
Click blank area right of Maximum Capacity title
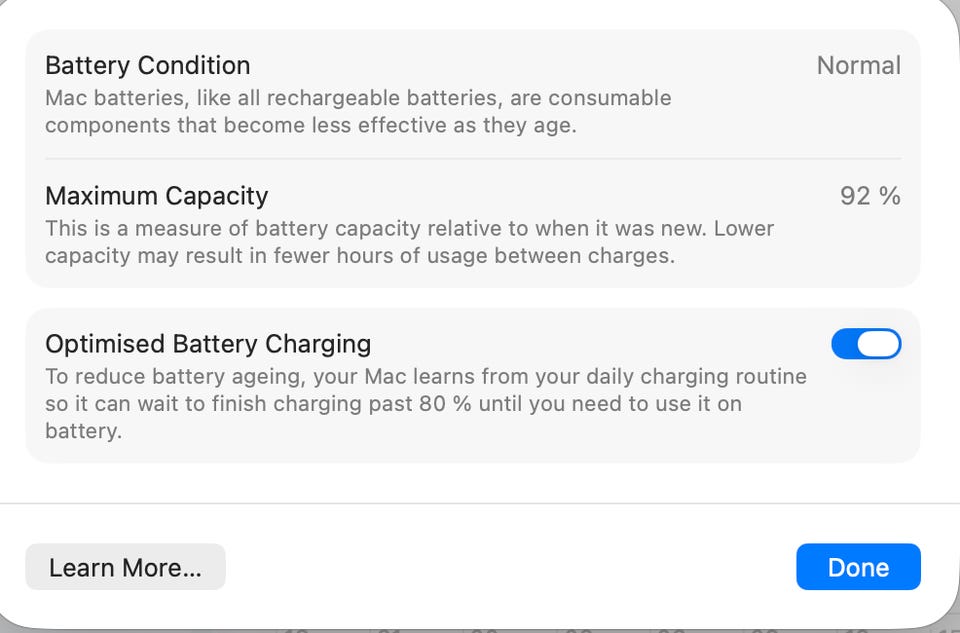(x=550, y=195)
